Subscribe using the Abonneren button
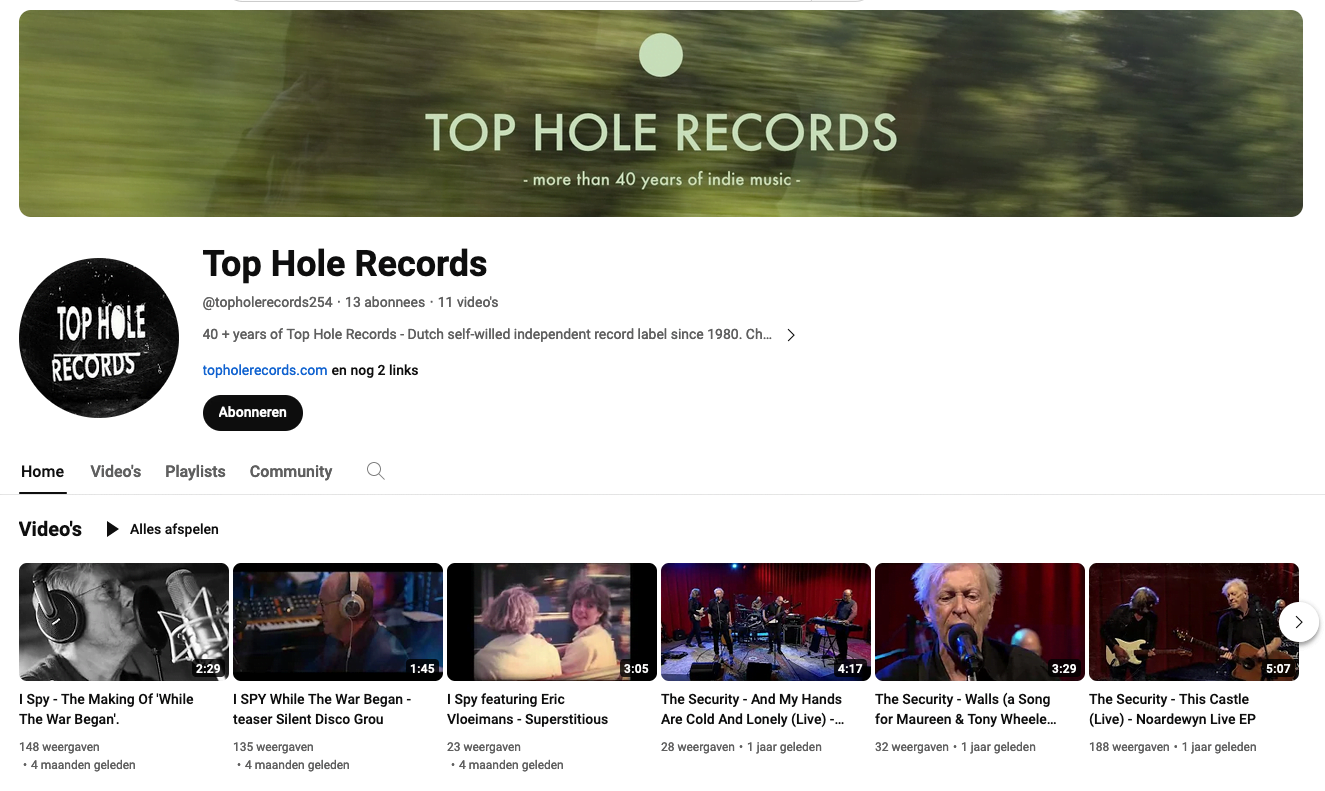Image resolution: width=1325 pixels, height=791 pixels. pos(253,412)
